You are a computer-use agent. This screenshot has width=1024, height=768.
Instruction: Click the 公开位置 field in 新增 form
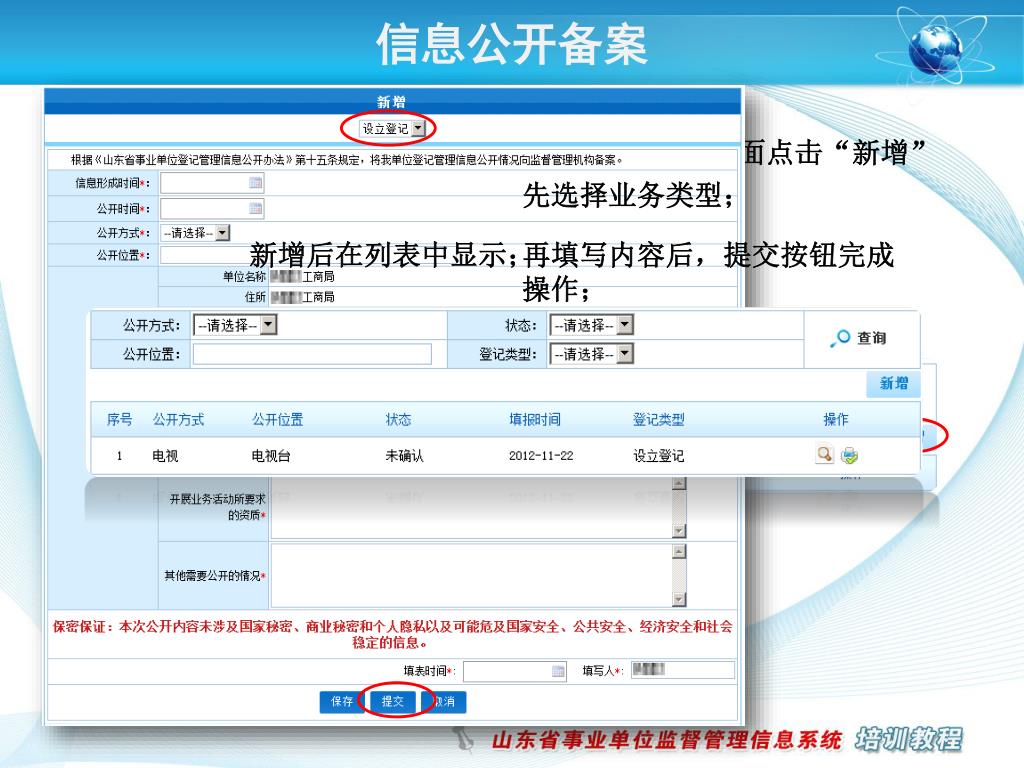204,255
